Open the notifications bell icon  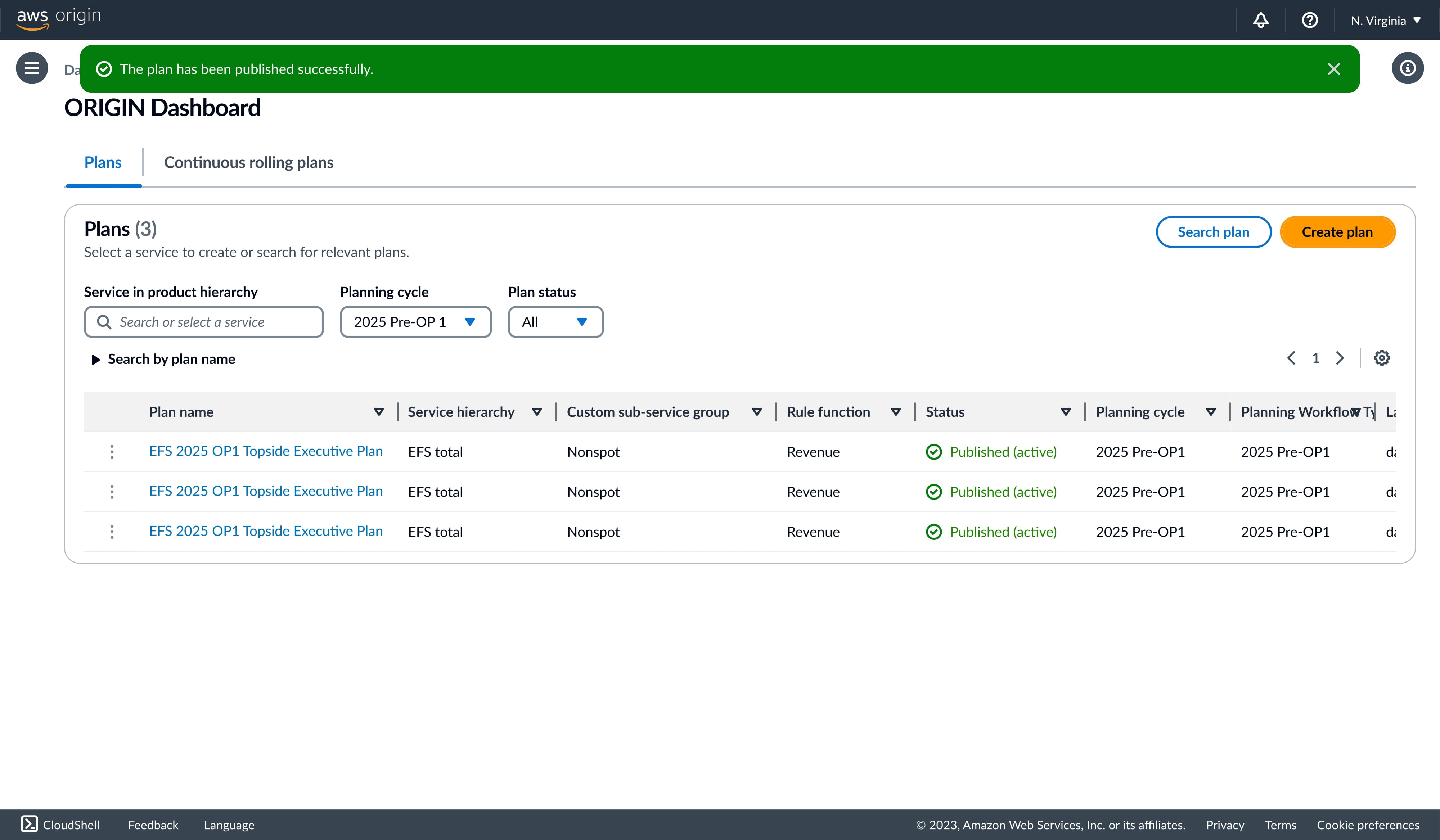(1261, 21)
